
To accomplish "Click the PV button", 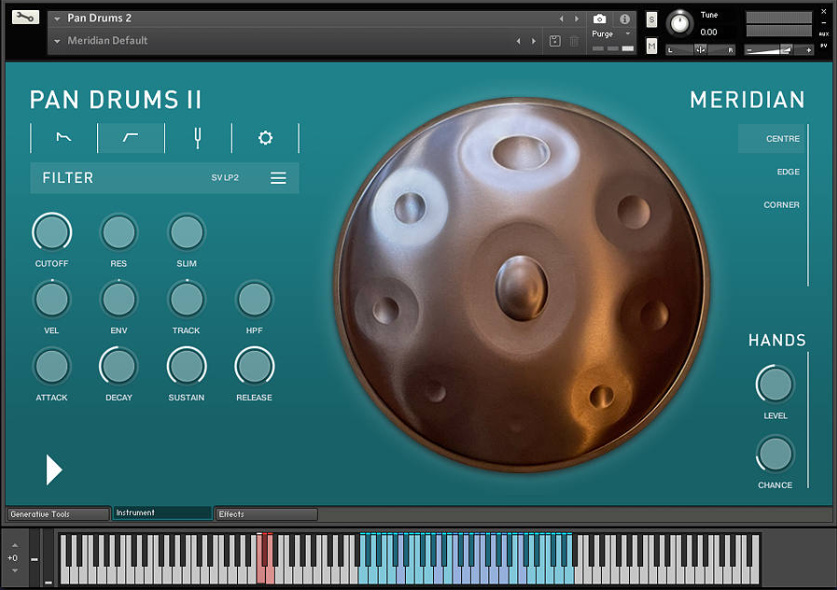I will [824, 46].
